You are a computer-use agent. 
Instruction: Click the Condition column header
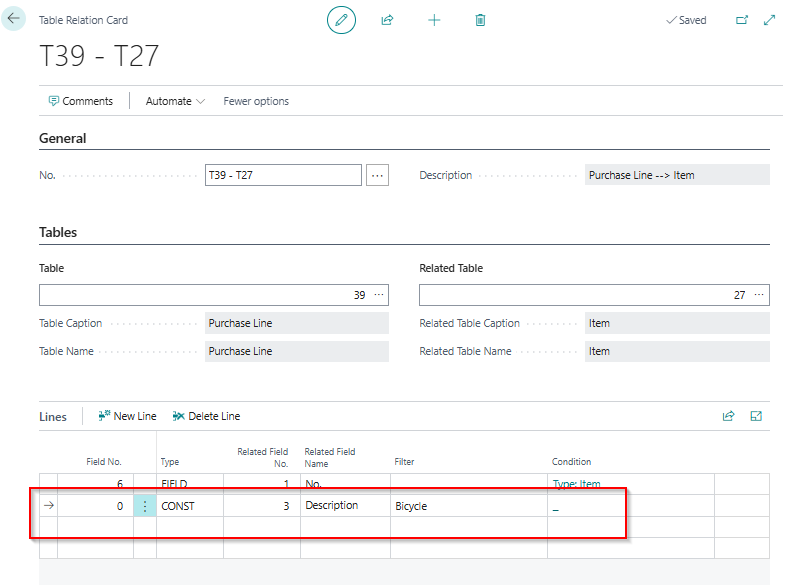571,461
